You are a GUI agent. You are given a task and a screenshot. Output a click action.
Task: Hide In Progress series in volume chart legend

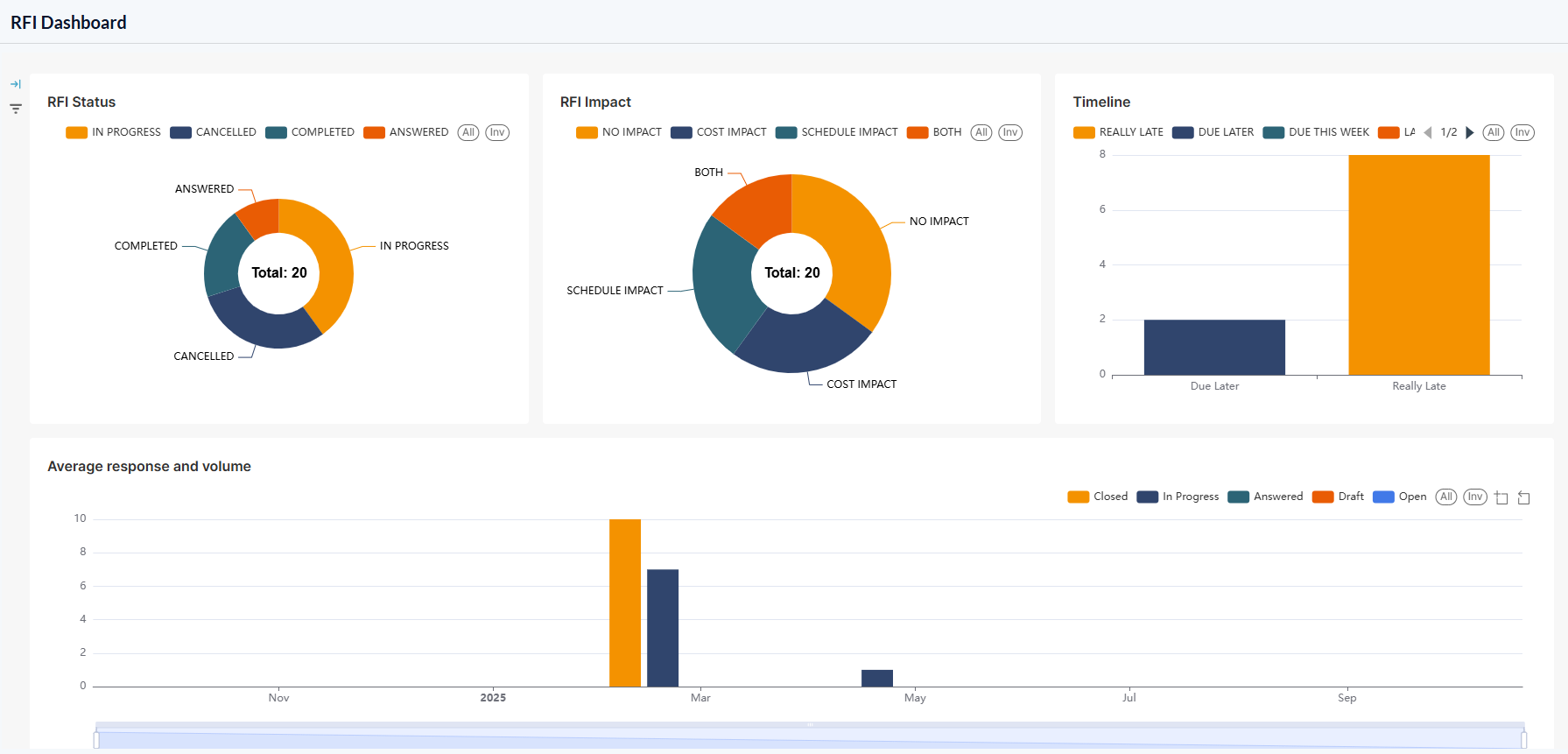coord(1178,497)
